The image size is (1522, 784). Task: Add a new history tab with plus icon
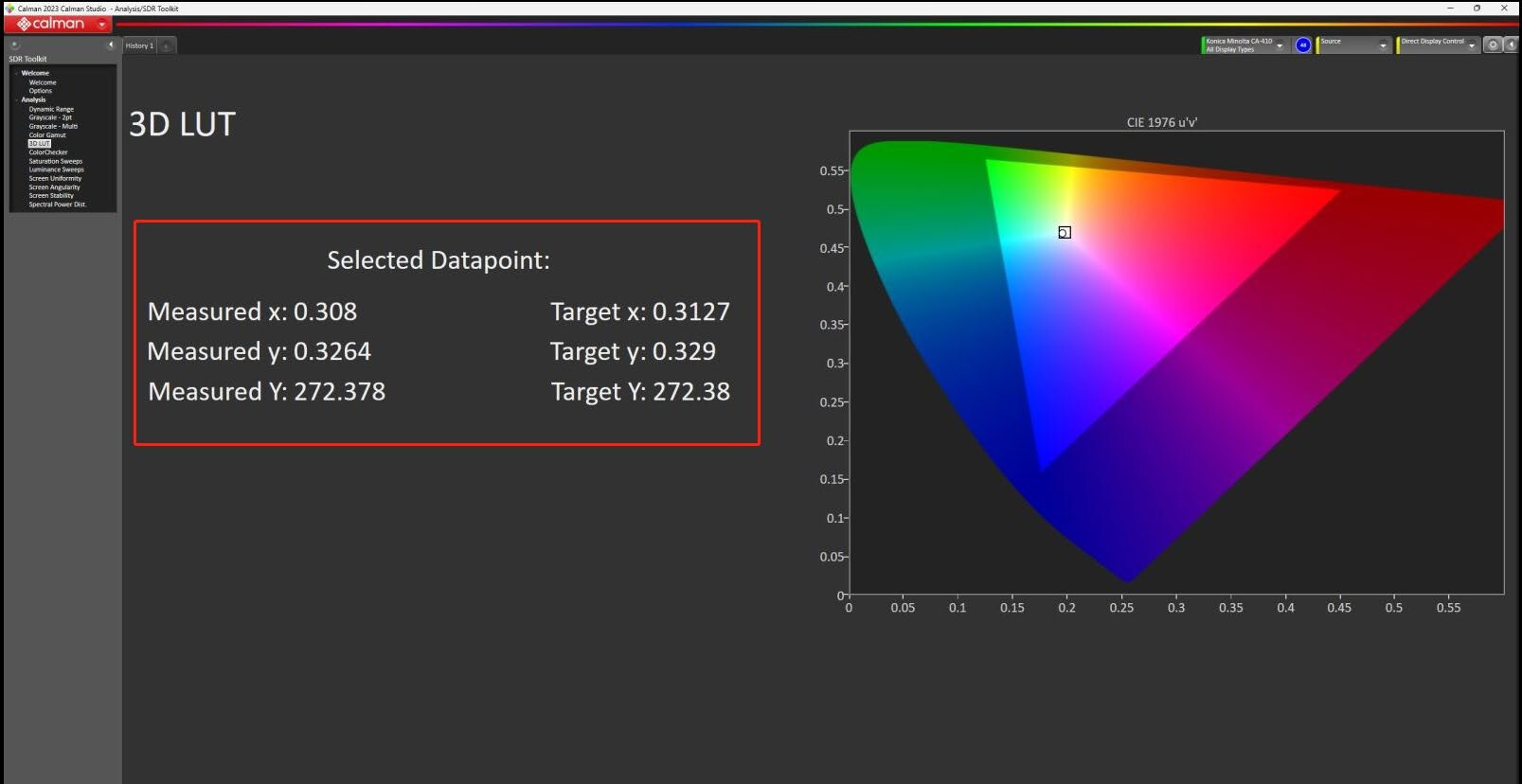tap(167, 45)
